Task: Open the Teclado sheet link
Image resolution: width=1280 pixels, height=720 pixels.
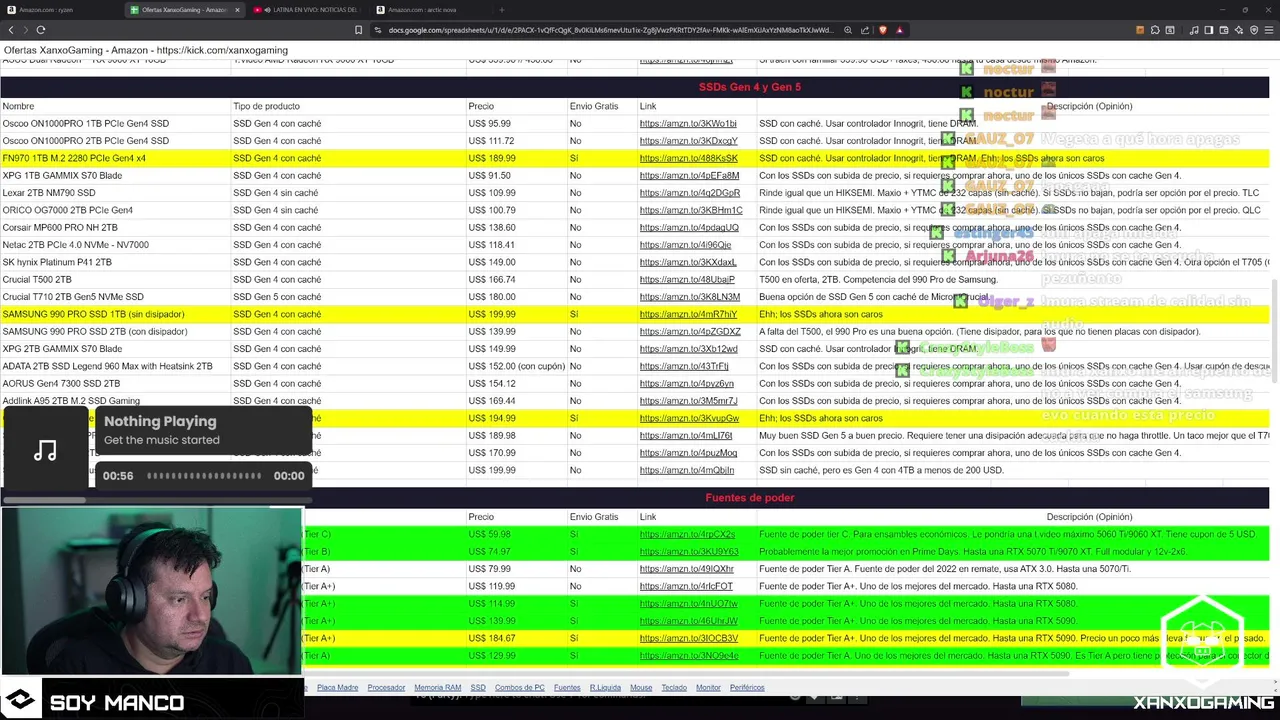Action: point(674,688)
